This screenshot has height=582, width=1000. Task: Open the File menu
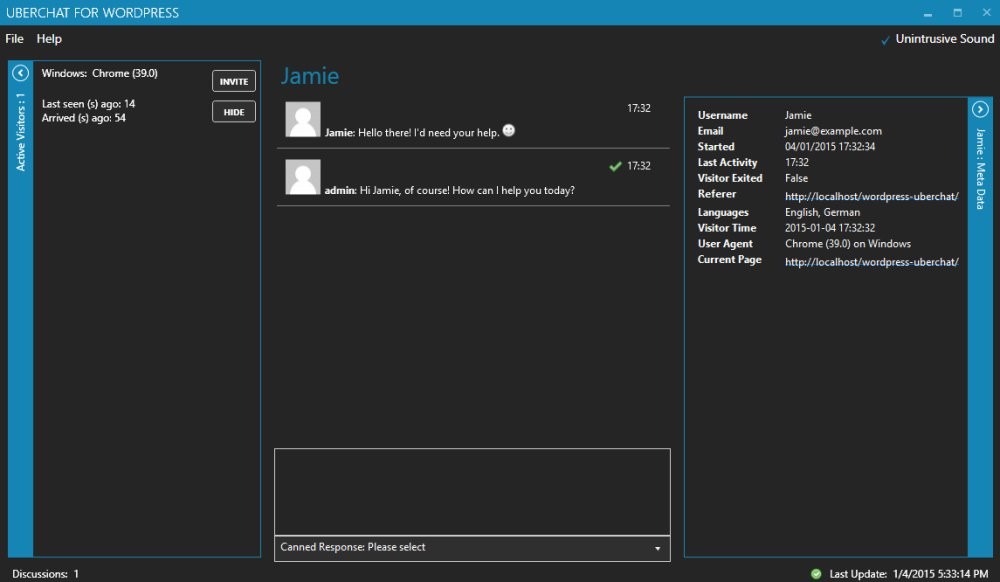(14, 39)
